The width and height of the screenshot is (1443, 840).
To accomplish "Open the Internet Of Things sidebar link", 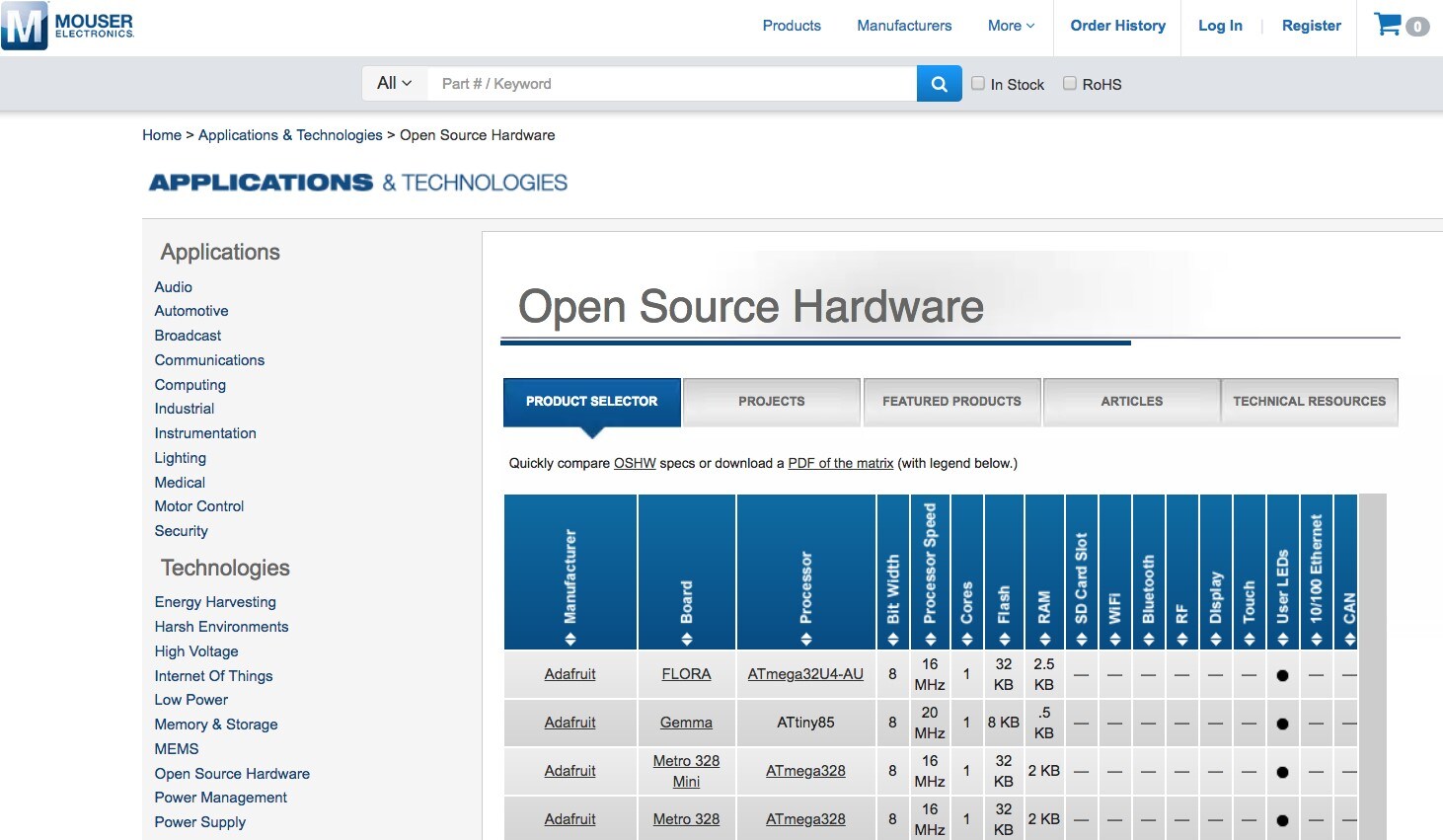I will coord(213,676).
